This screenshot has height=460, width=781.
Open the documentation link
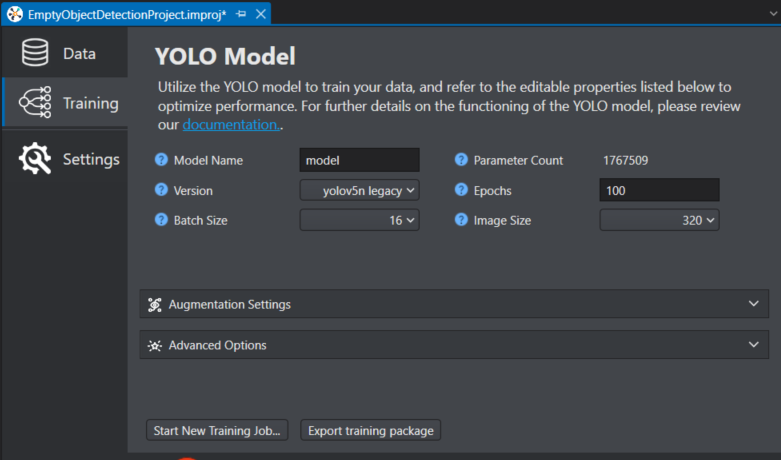click(230, 125)
